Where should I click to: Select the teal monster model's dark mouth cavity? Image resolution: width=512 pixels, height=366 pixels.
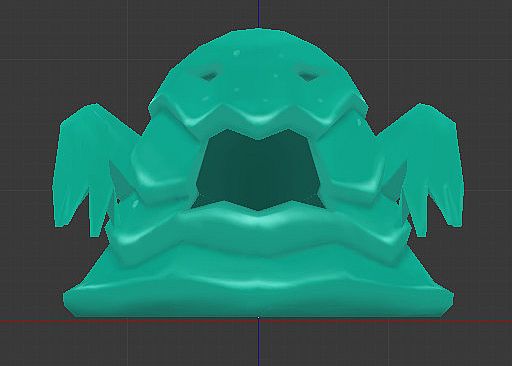point(258,170)
